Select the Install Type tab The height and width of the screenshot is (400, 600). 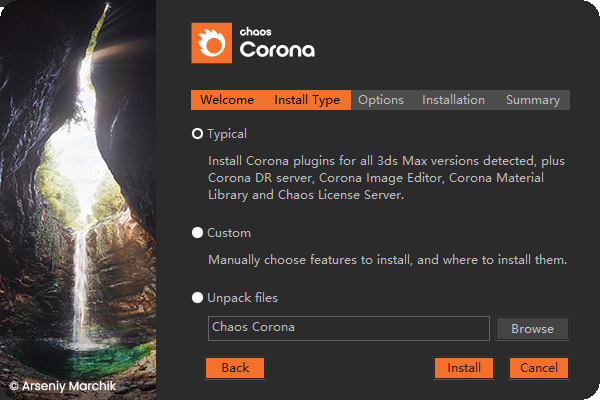(307, 100)
